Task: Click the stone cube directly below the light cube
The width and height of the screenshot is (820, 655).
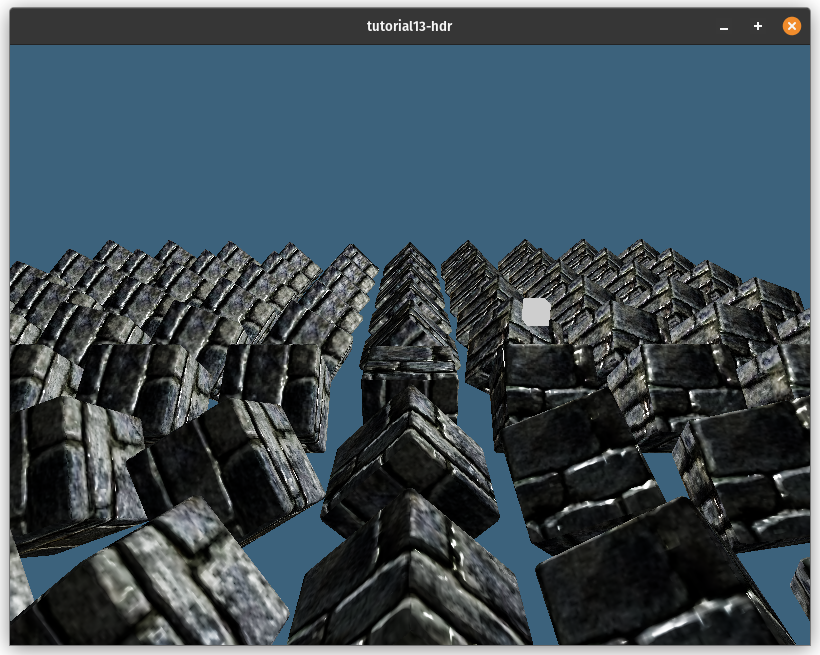Action: point(545,380)
